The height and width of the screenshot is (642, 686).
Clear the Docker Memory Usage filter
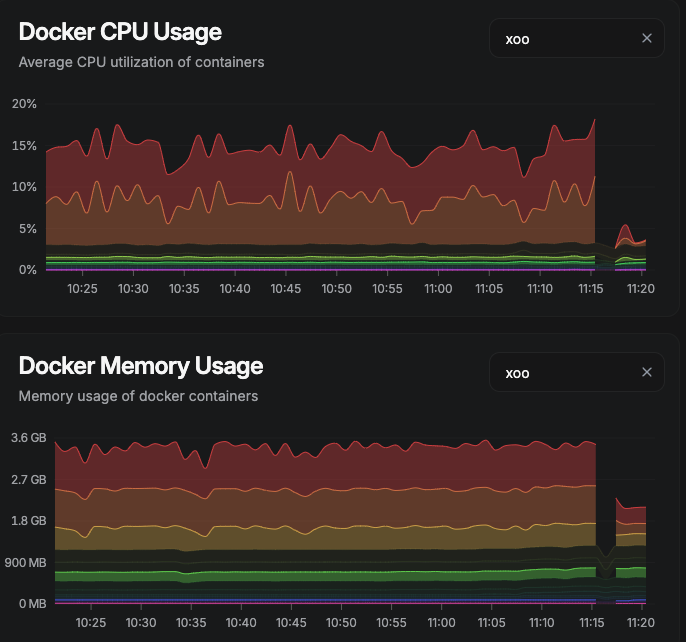coord(646,373)
